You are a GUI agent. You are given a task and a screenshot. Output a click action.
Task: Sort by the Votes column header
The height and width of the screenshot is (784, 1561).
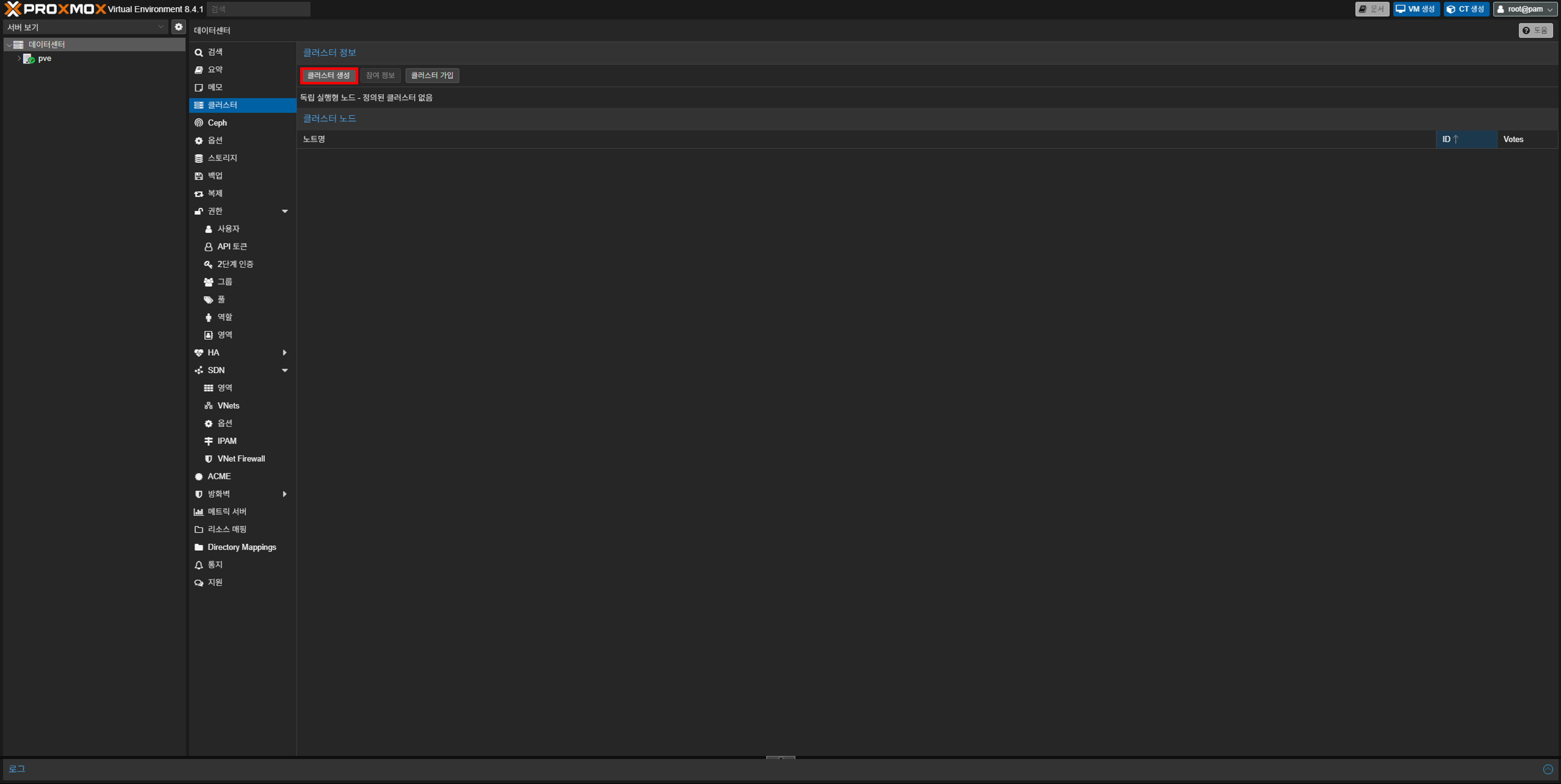pos(1527,139)
